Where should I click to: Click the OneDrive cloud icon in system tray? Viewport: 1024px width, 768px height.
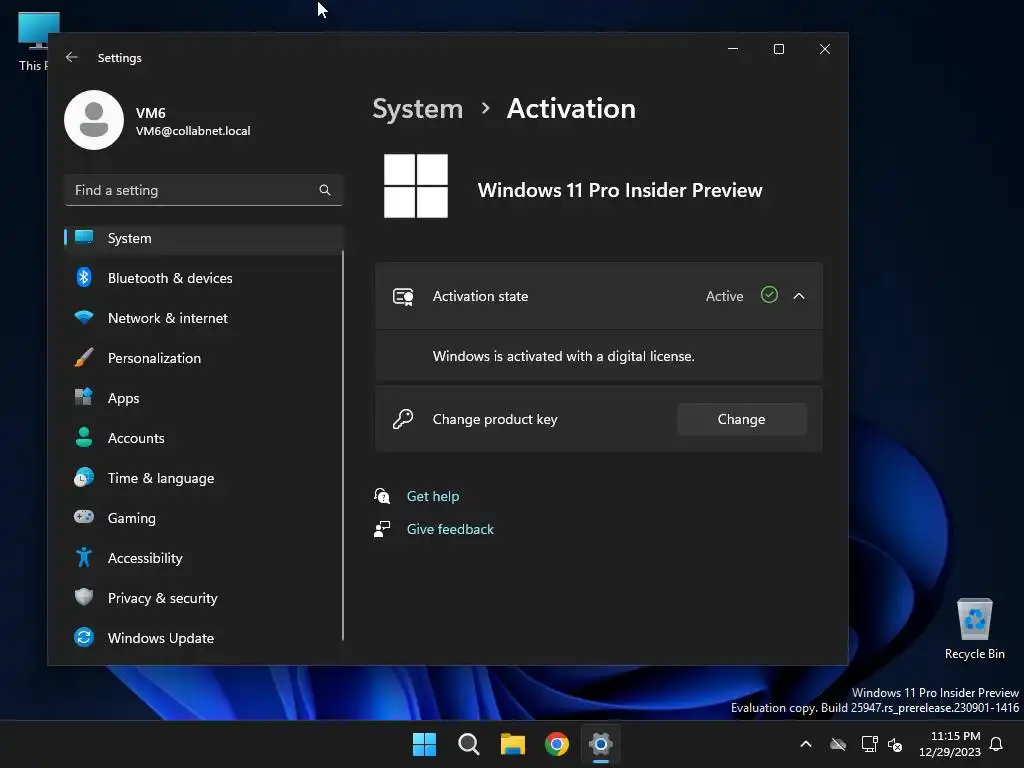pos(838,744)
